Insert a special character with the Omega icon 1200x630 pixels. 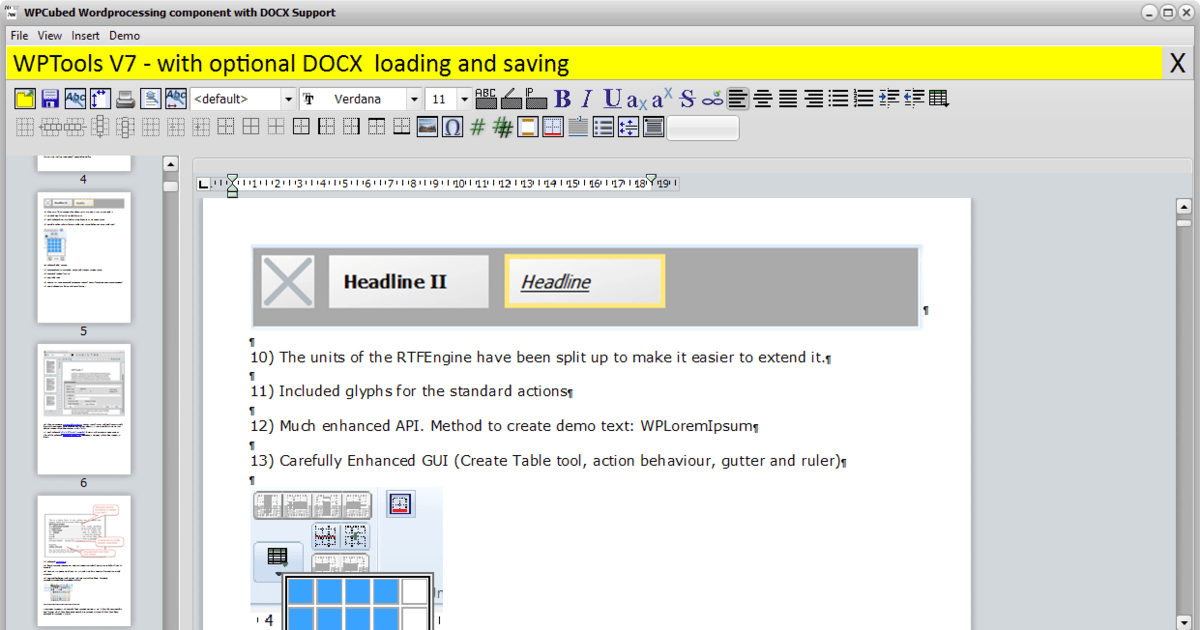452,126
